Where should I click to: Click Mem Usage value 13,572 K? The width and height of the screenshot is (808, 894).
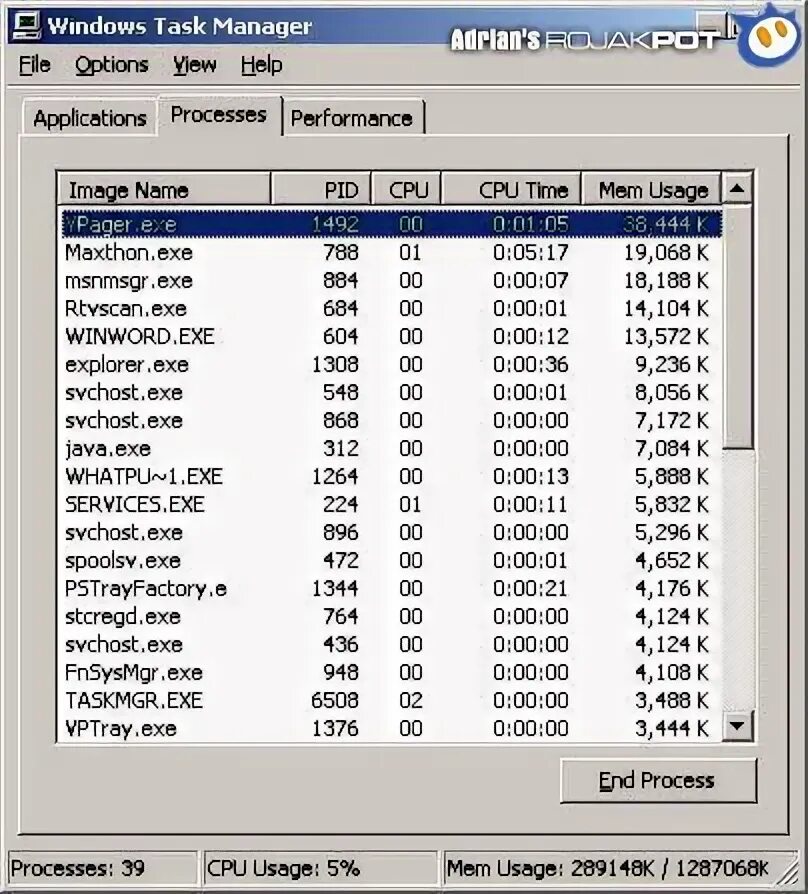(665, 336)
